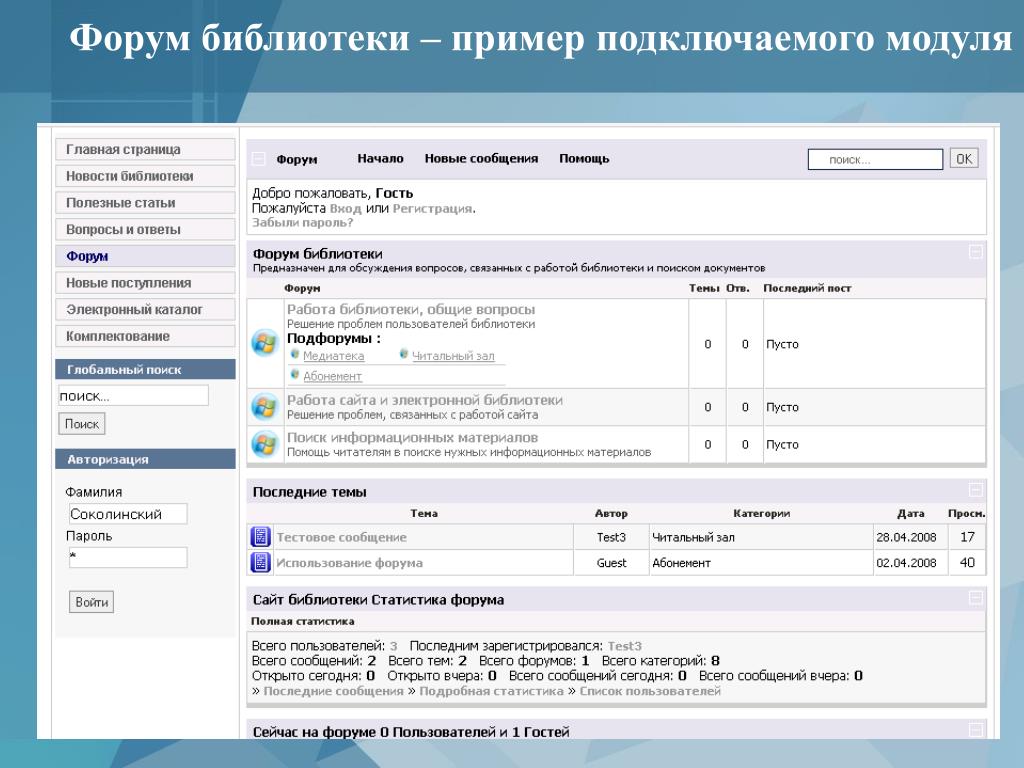Image resolution: width=1024 pixels, height=768 pixels.
Task: Click the Глобальный поиск text field
Action: 133,396
